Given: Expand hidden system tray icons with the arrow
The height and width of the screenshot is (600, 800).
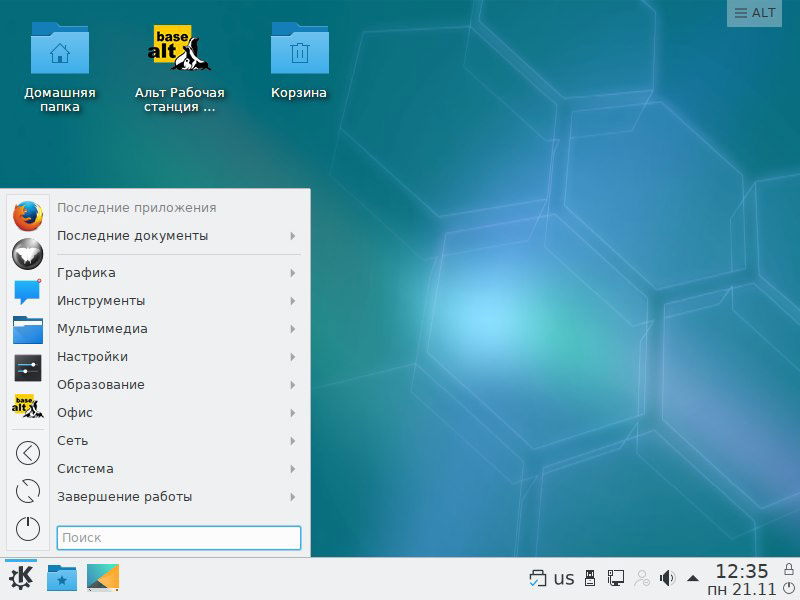Looking at the screenshot, I should tap(691, 578).
